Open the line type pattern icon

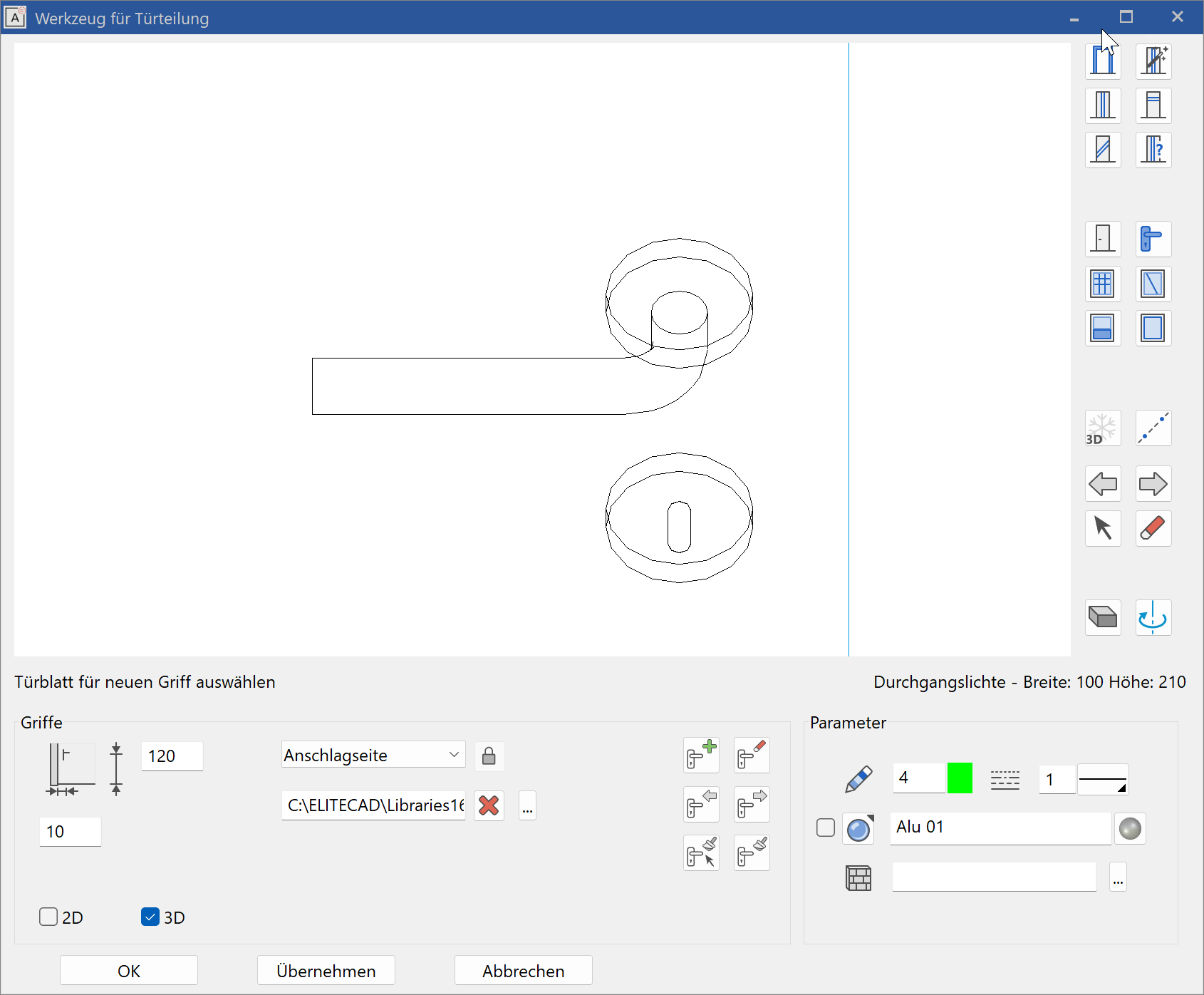[x=1005, y=780]
